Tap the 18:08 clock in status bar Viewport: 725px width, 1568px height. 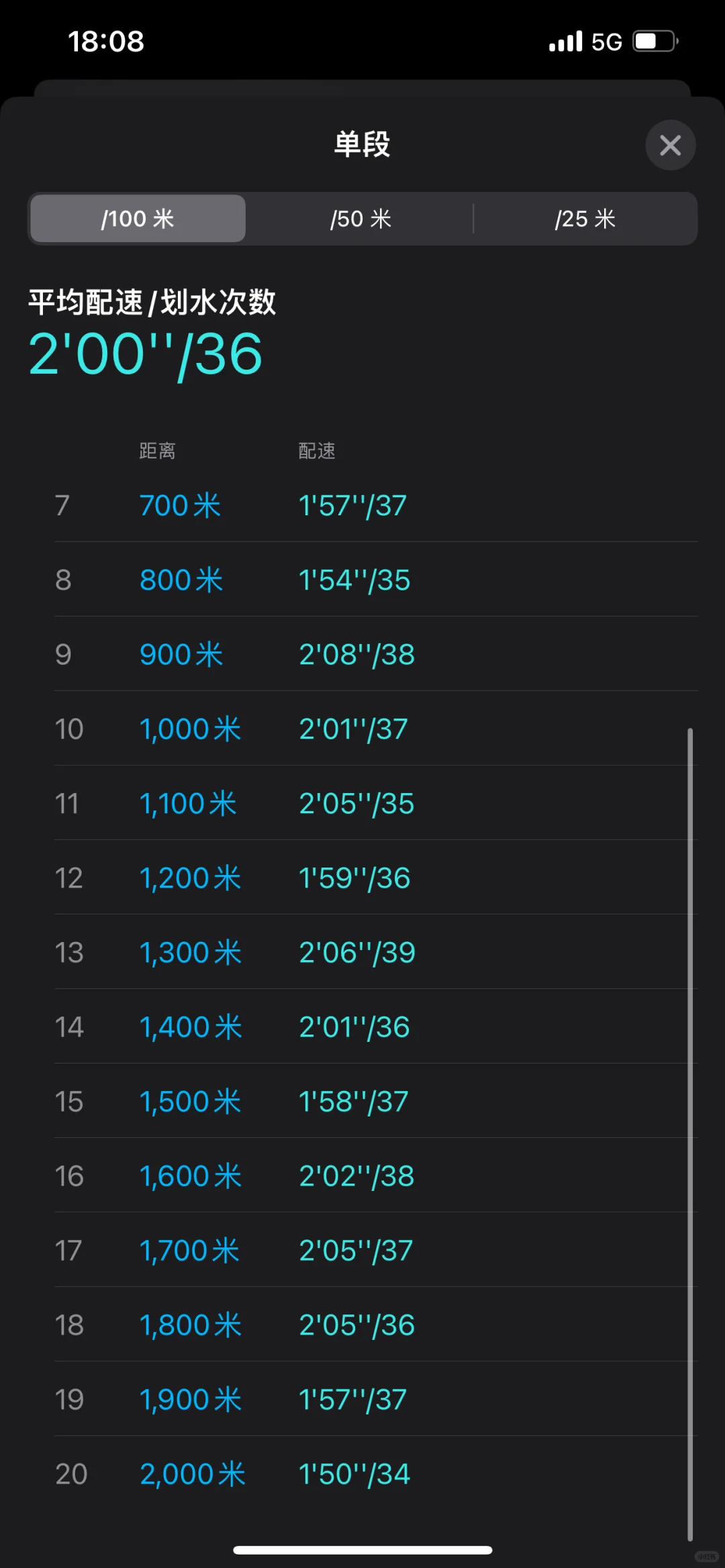[106, 41]
